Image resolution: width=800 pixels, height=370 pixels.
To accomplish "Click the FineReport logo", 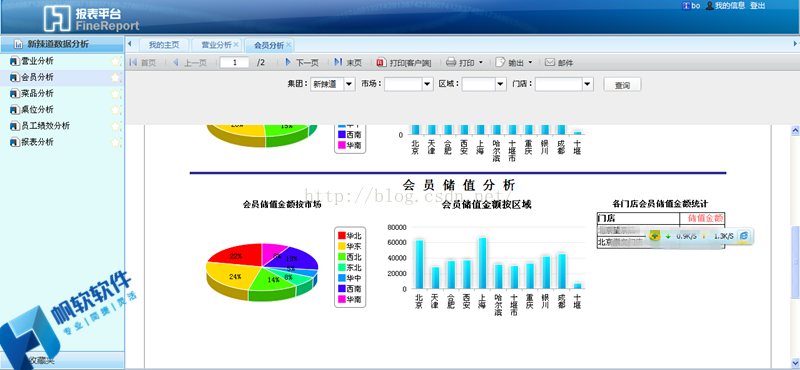I will [91, 19].
